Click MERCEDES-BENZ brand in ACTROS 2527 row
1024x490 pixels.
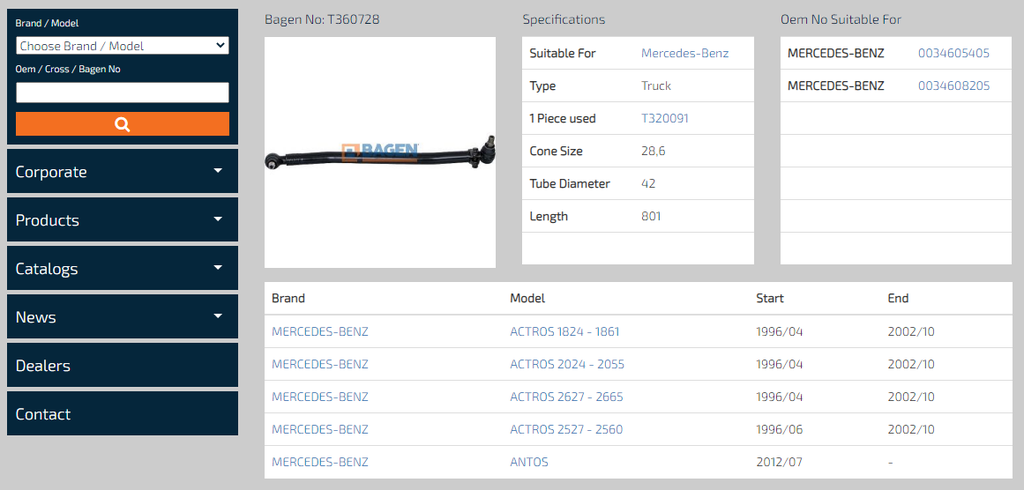click(x=320, y=429)
